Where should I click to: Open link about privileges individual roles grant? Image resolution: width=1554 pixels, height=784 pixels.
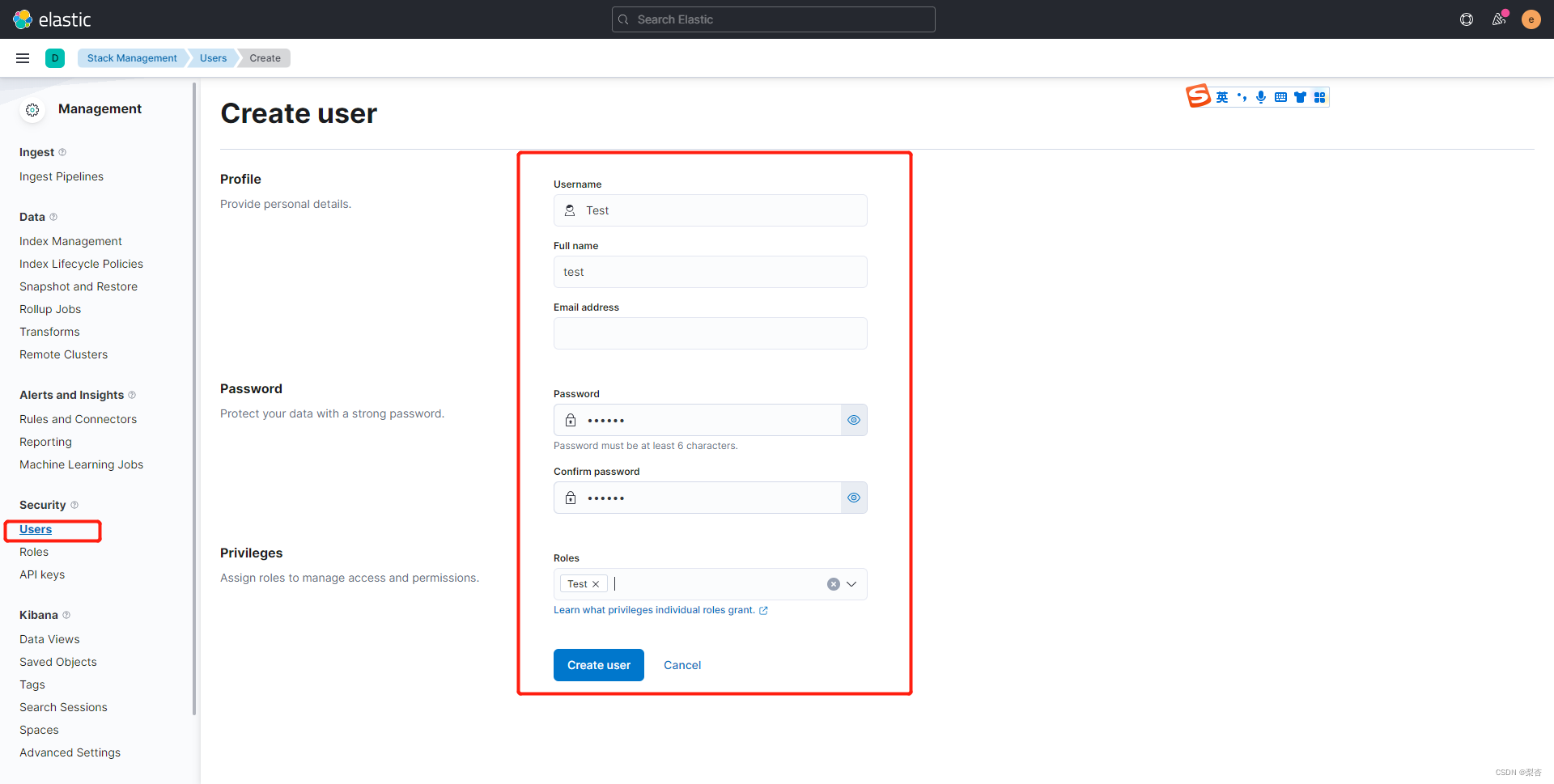[x=660, y=610]
